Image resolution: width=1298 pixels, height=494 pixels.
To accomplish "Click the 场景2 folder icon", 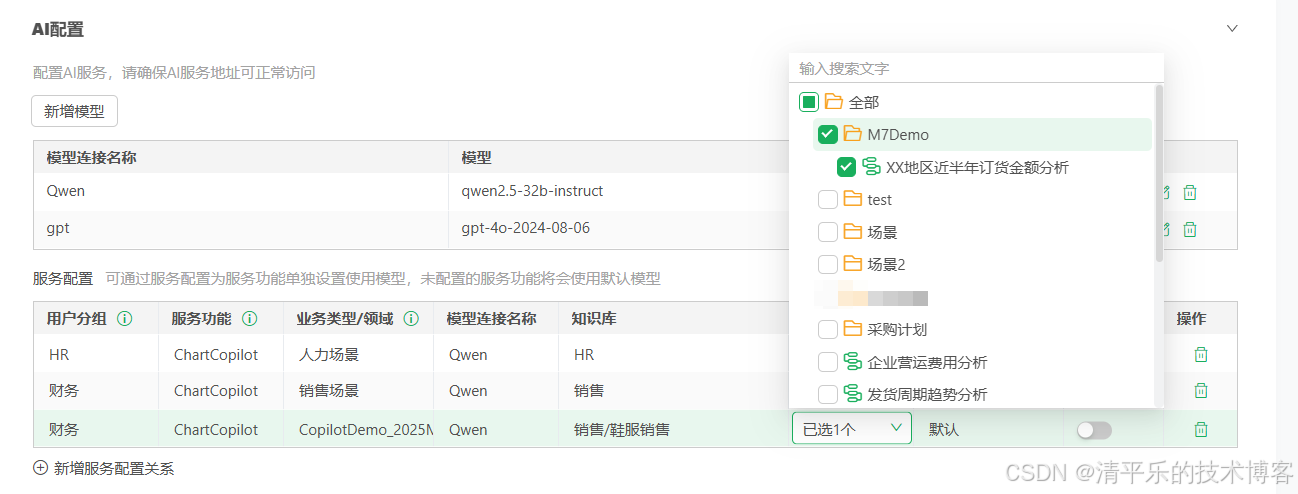I will pos(853,264).
